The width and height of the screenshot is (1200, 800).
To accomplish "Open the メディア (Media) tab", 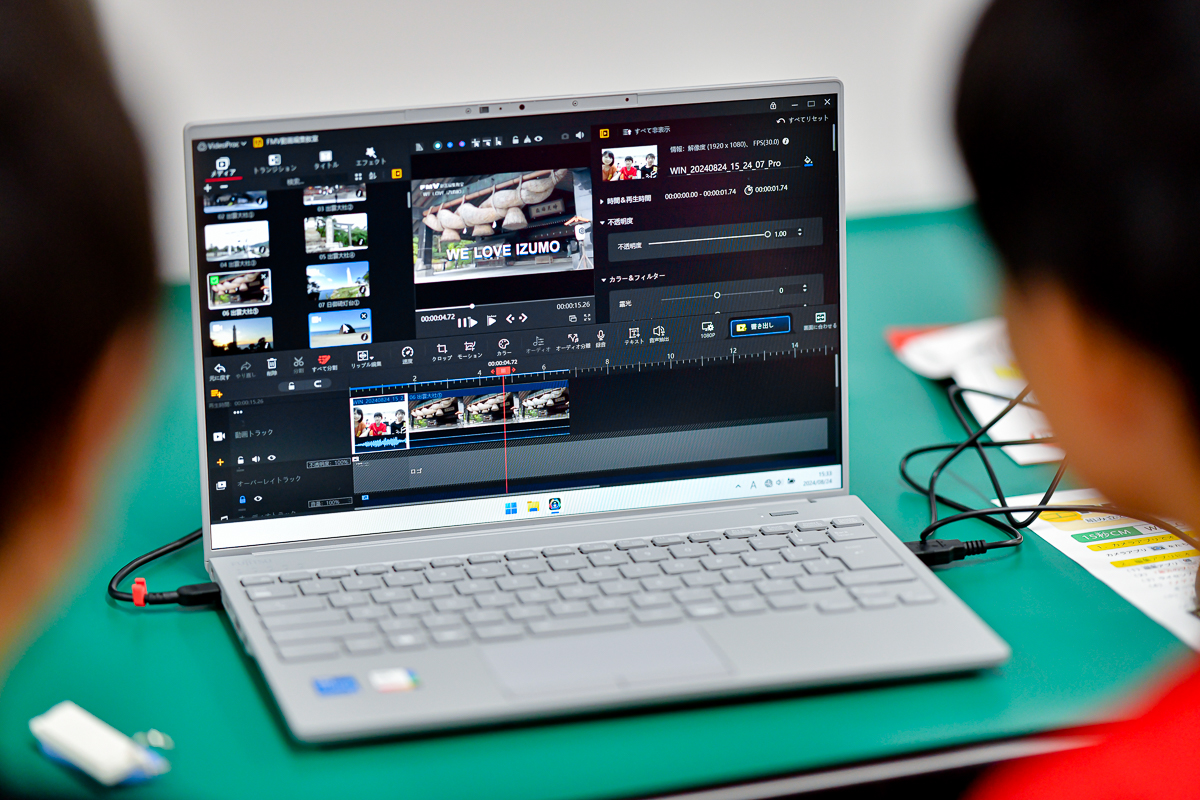I will 223,167.
